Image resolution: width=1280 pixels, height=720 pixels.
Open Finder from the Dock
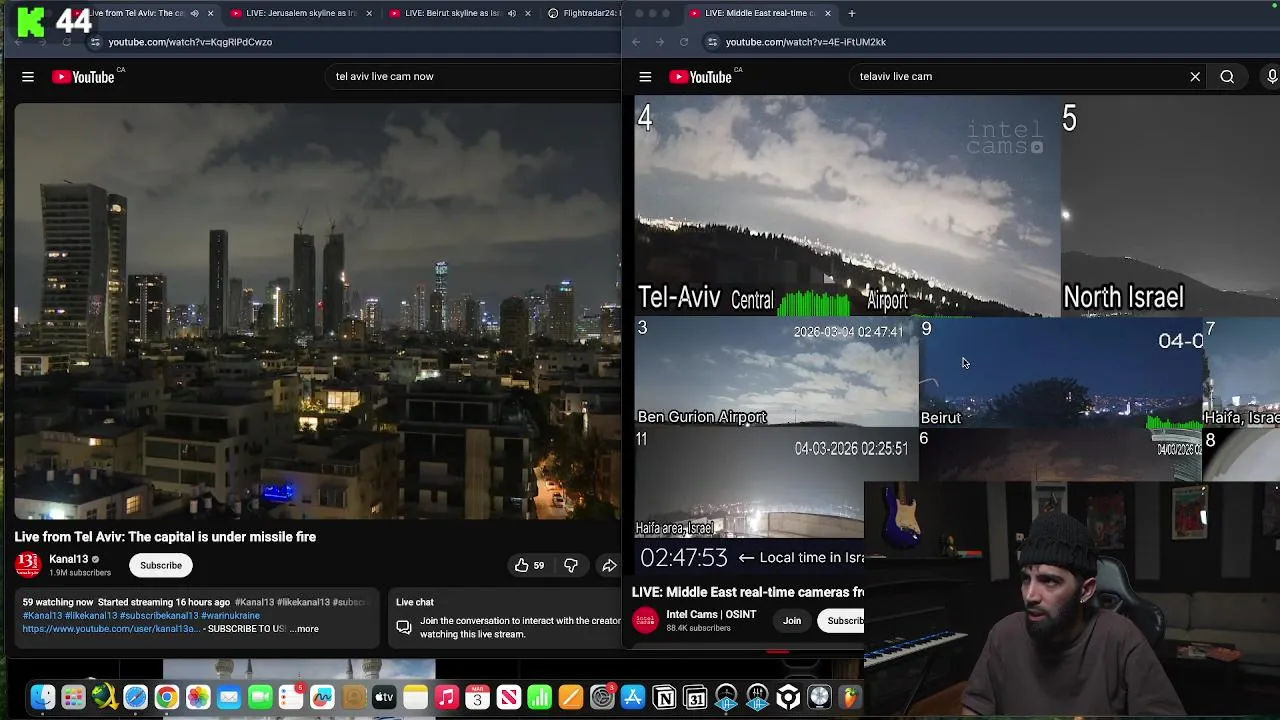pyautogui.click(x=43, y=697)
